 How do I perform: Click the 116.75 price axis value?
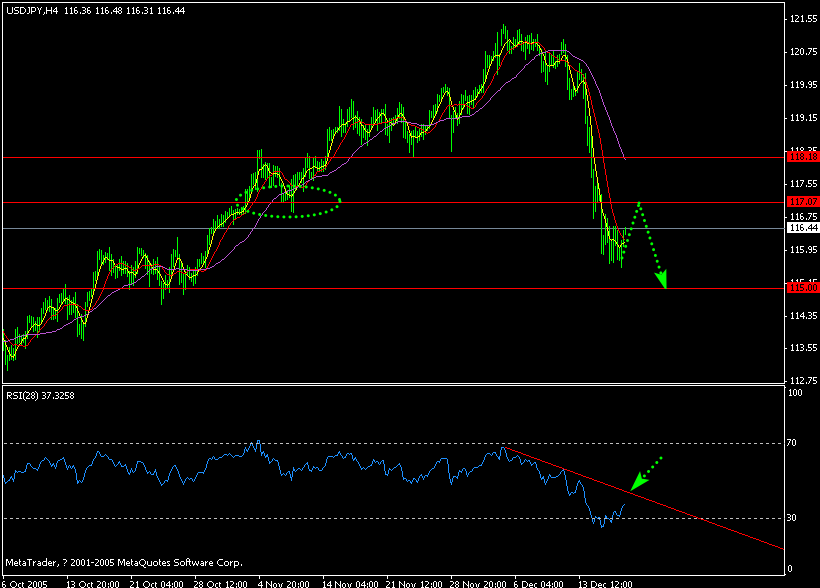click(x=803, y=217)
